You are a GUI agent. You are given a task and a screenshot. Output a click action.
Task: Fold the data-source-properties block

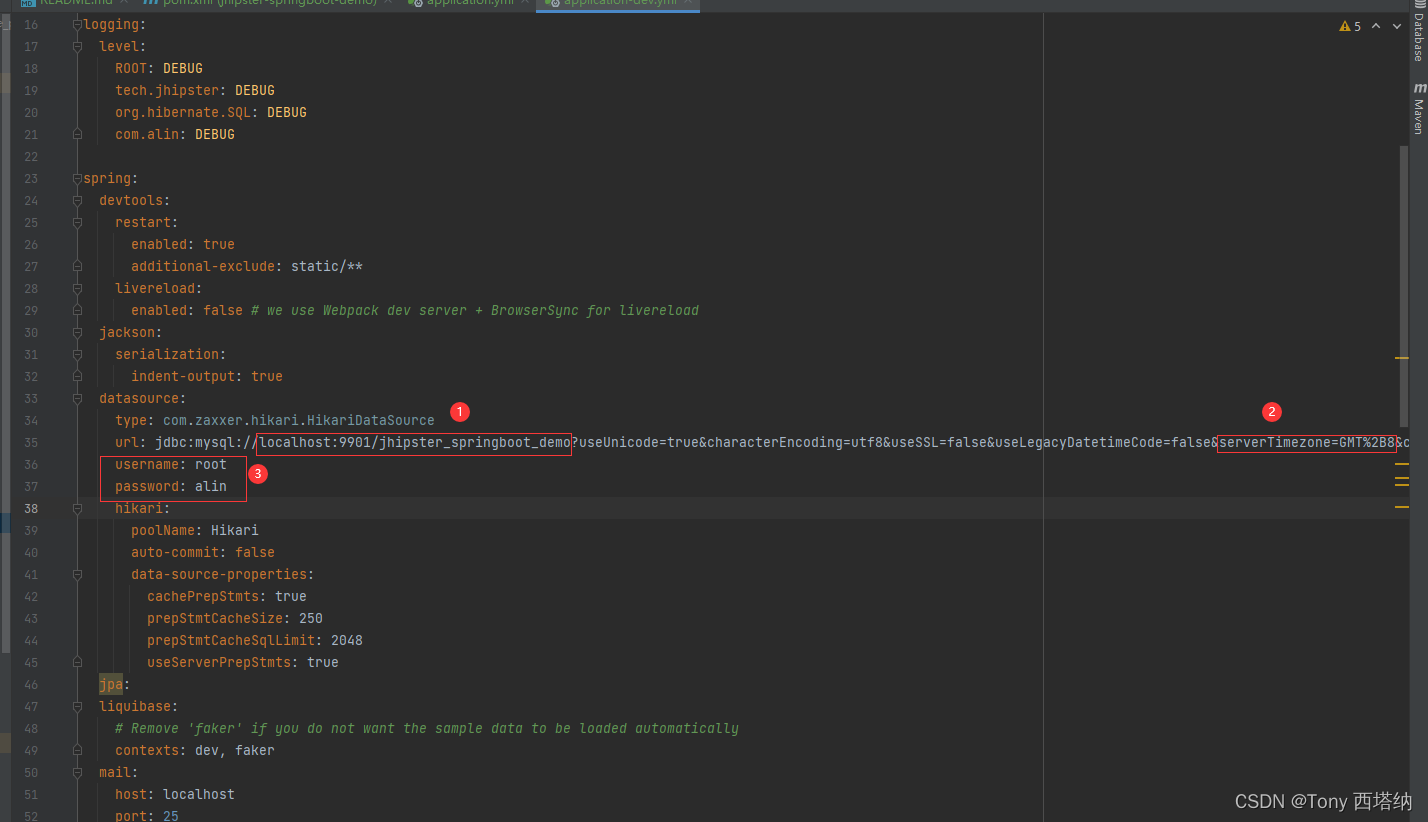pos(77,575)
